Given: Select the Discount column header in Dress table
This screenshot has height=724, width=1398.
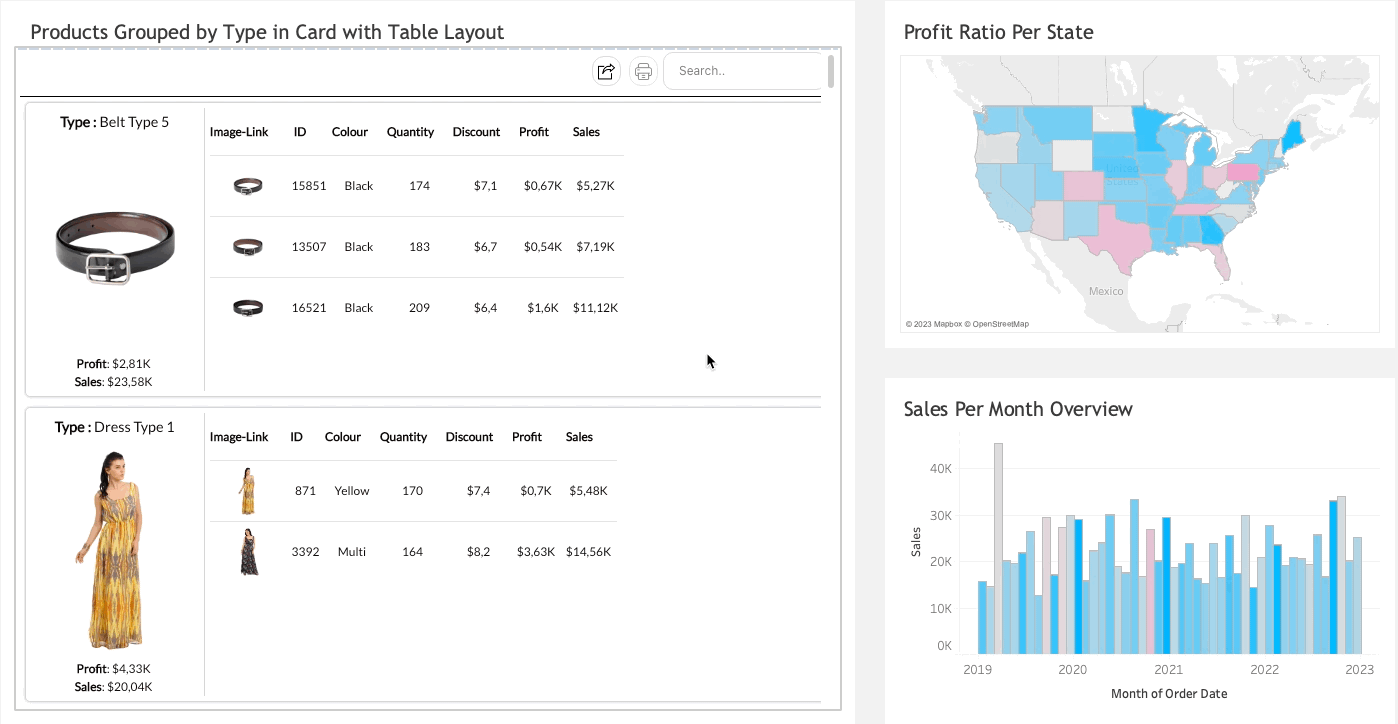Looking at the screenshot, I should tap(469, 437).
